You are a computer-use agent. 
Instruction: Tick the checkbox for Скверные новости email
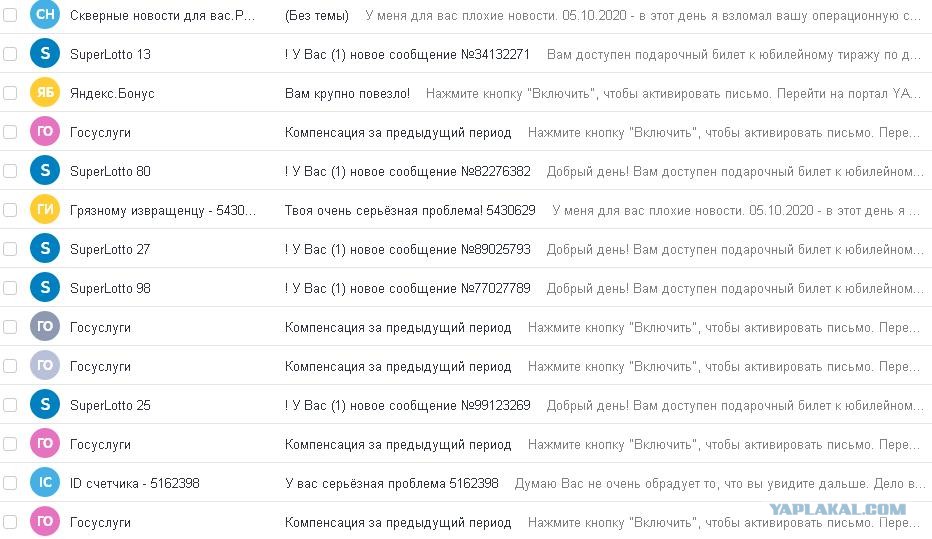10,15
